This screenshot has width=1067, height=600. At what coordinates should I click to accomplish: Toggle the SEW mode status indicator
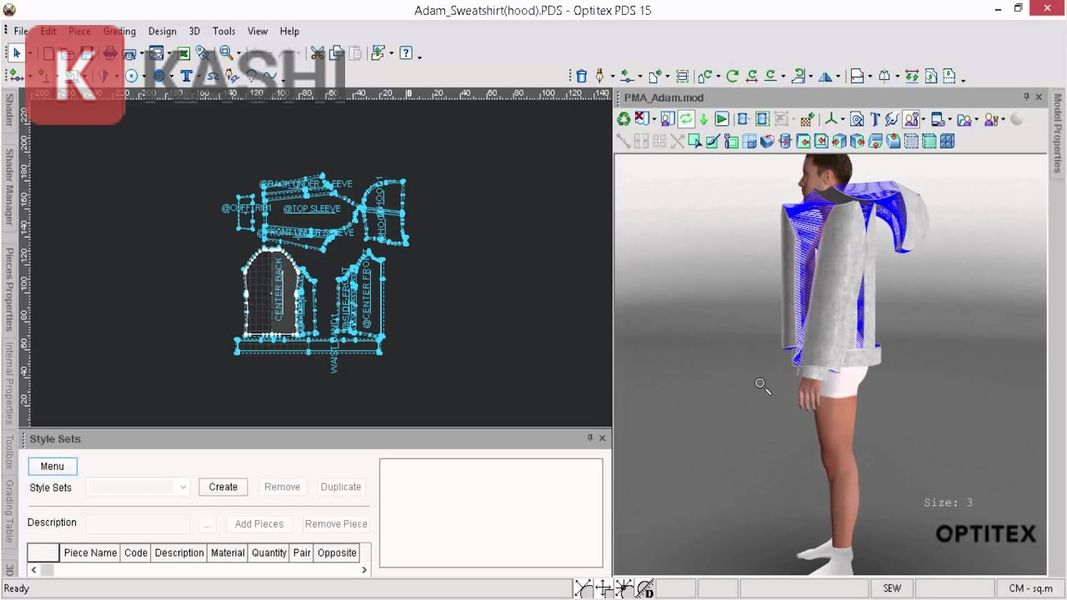(892, 588)
